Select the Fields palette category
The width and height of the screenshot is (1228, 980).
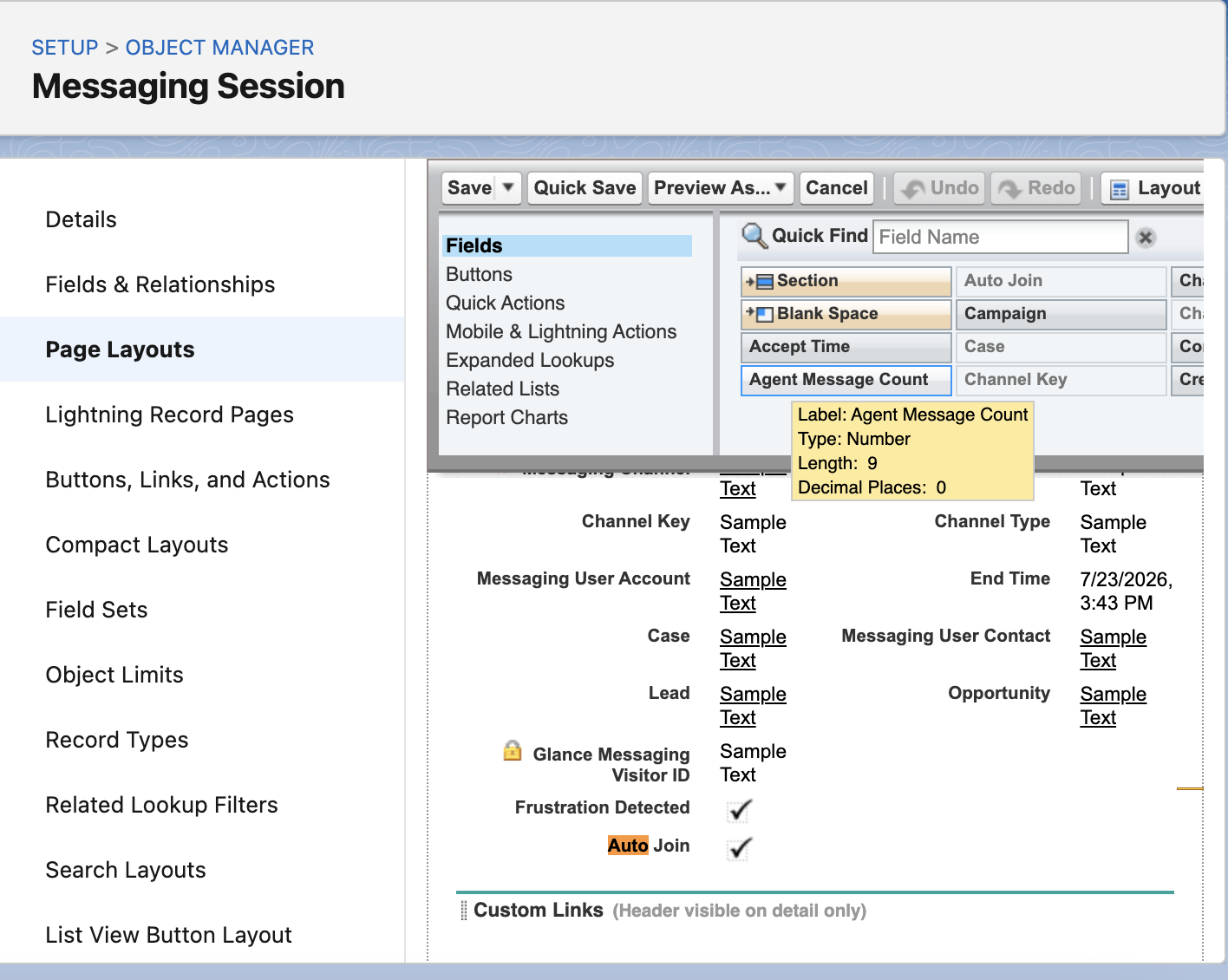coord(567,245)
